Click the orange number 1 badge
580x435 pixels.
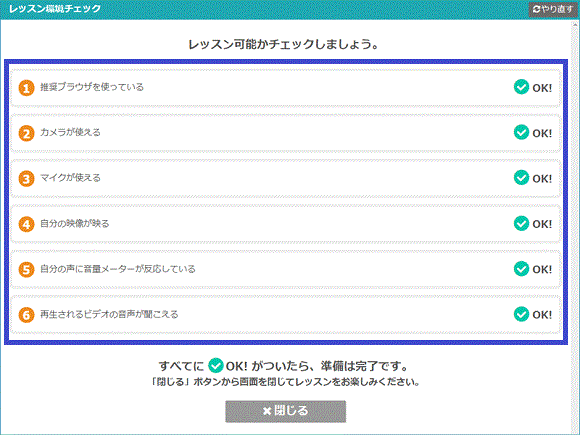(x=26, y=88)
